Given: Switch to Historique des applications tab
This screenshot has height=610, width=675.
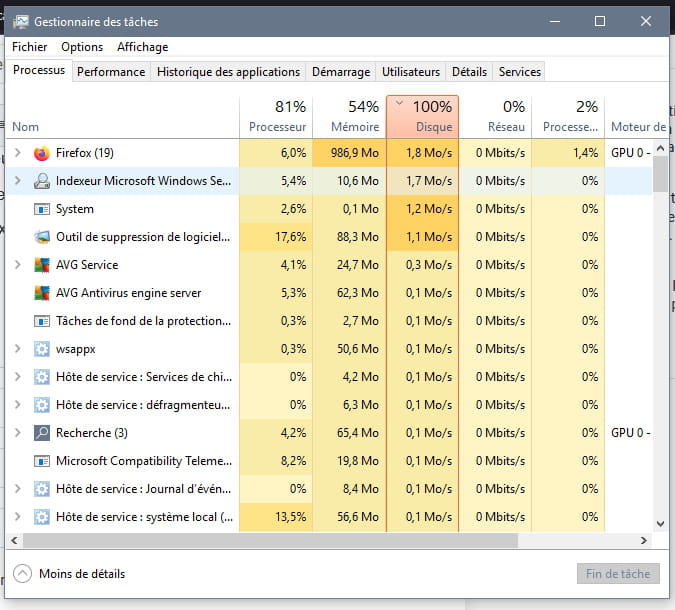Looking at the screenshot, I should (228, 72).
